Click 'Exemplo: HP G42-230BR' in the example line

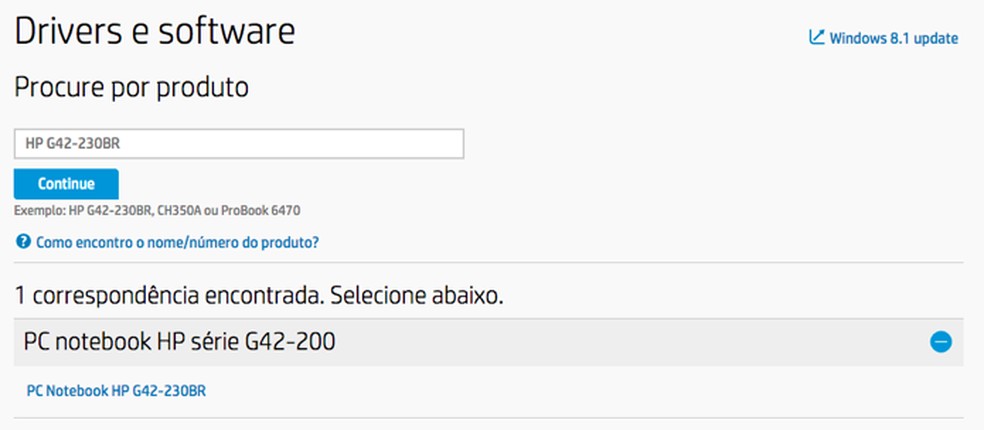[x=82, y=211]
